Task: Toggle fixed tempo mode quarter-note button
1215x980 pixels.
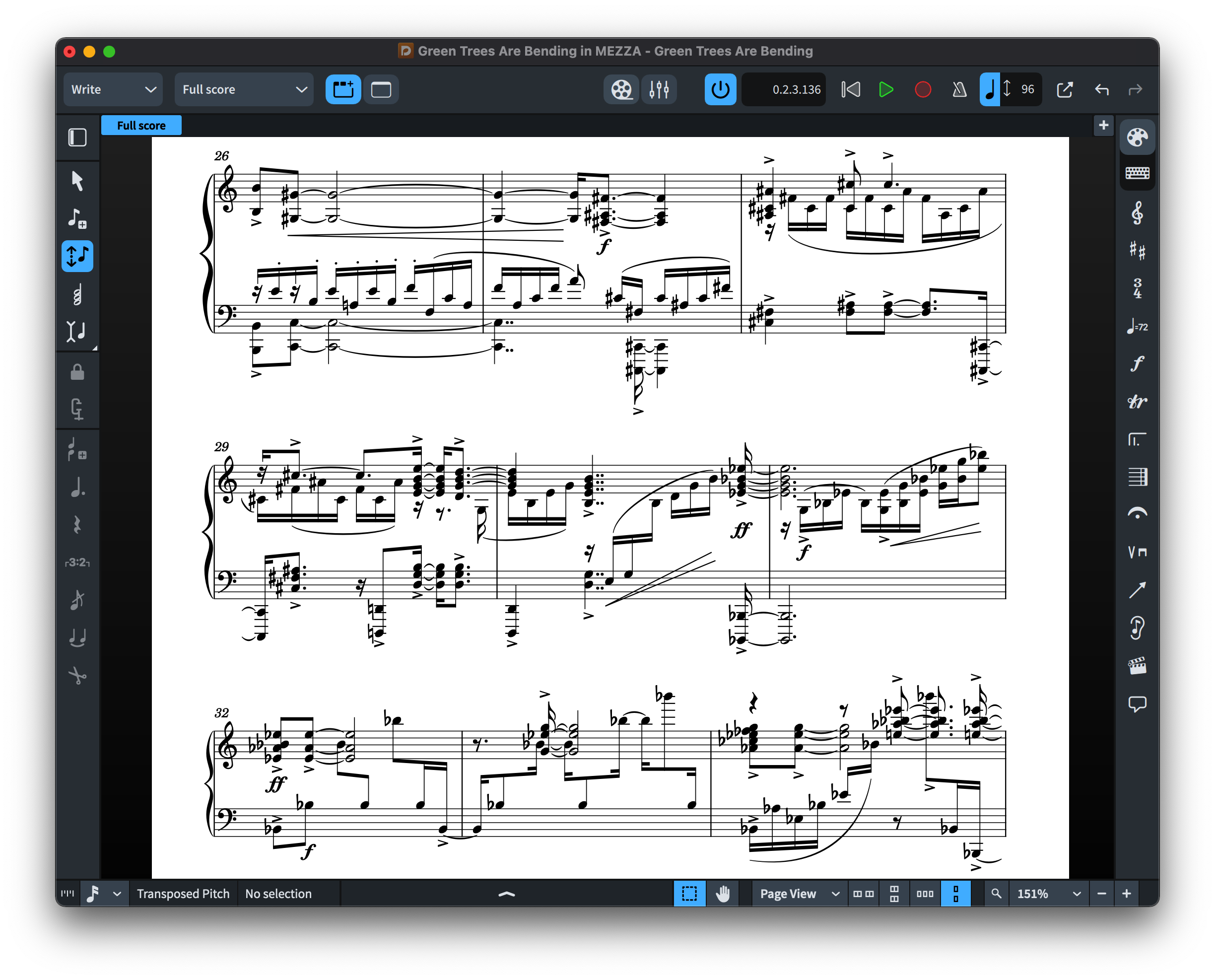Action: 989,89
